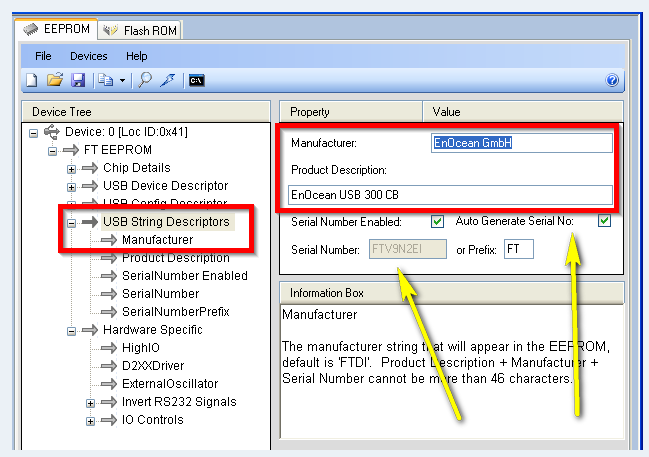649x457 pixels.
Task: Click the or Prefix input field
Action: tap(519, 249)
